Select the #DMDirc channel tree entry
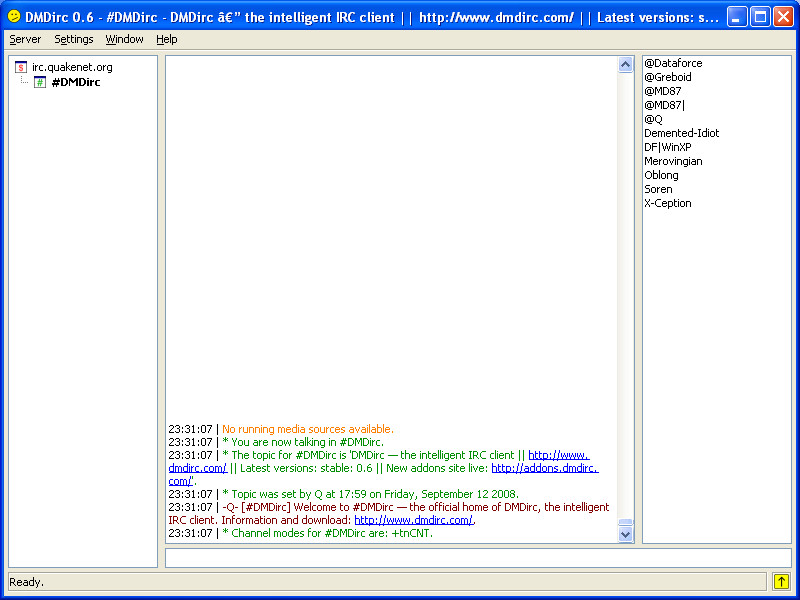 coord(76,82)
